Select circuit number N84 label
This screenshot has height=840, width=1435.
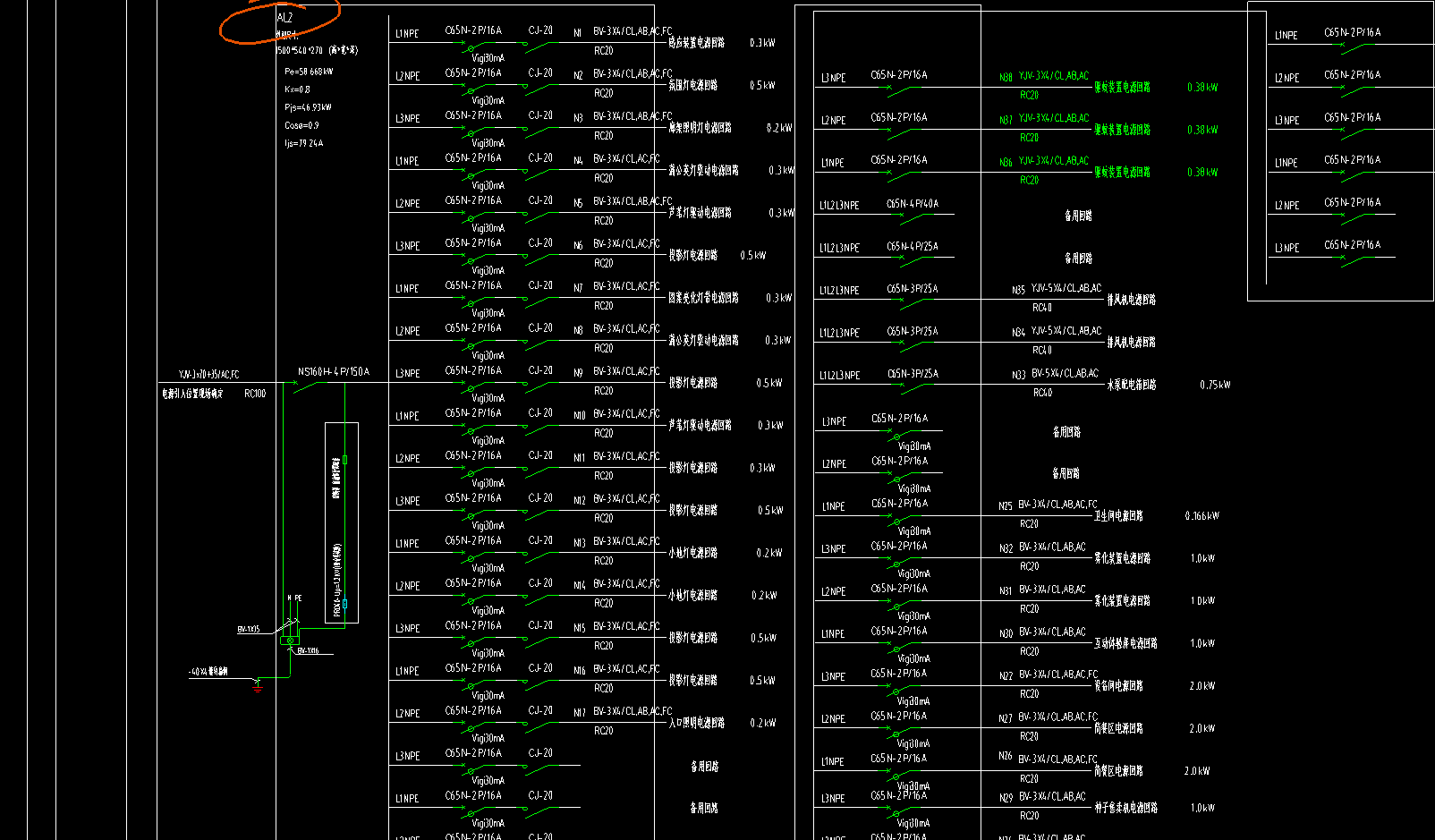pos(1018,333)
